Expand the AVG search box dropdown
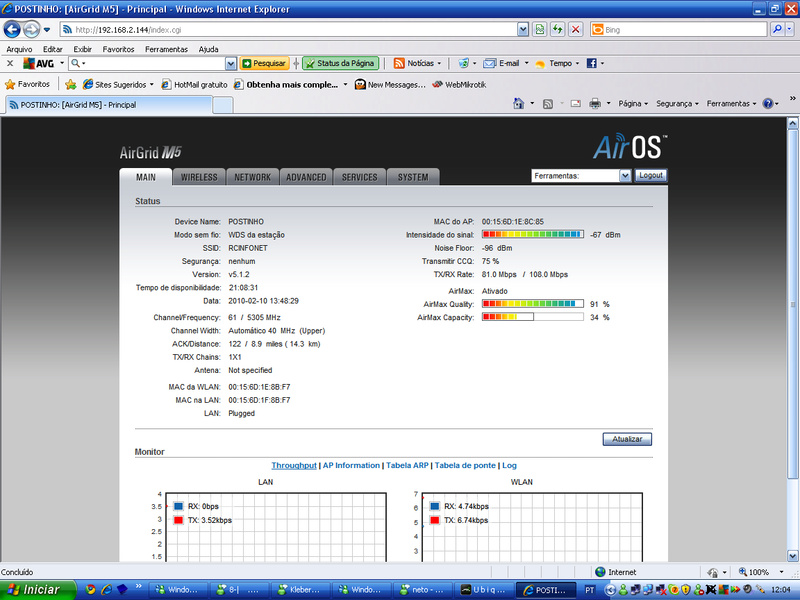The height and width of the screenshot is (600, 800). pos(231,63)
